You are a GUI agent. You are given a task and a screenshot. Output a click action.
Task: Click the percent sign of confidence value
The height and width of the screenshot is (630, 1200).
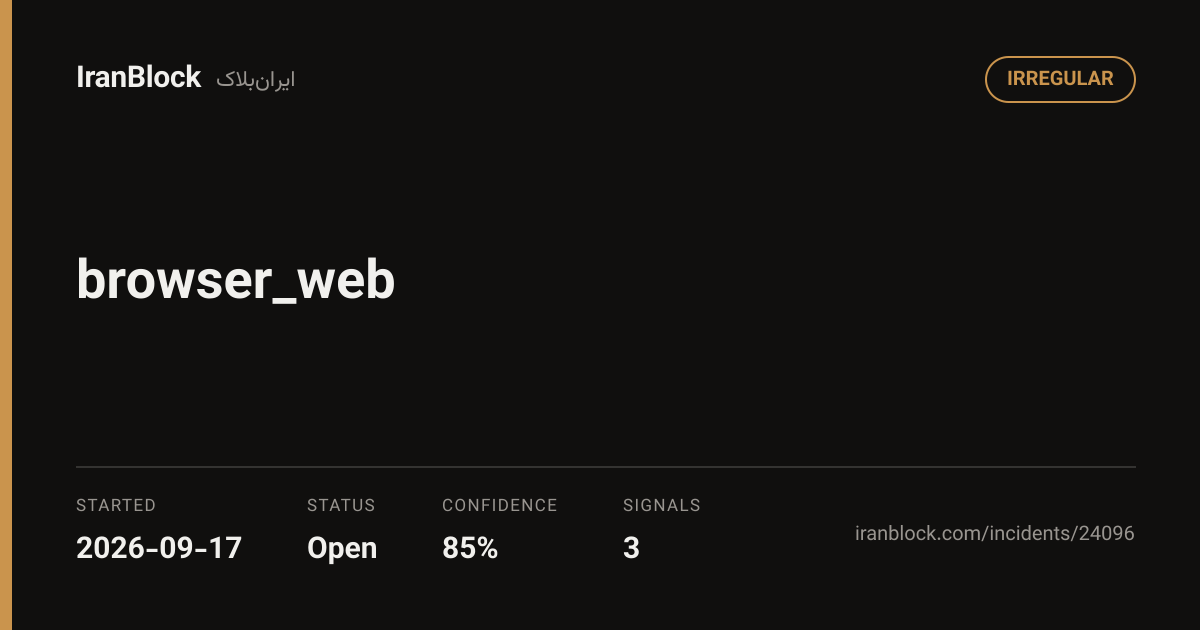[487, 548]
